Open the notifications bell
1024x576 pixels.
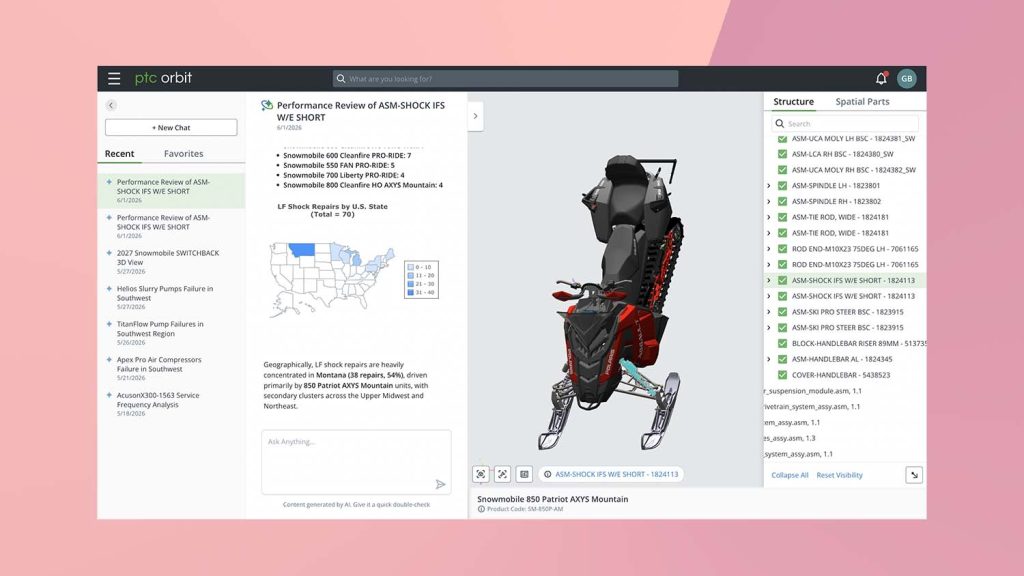click(881, 78)
